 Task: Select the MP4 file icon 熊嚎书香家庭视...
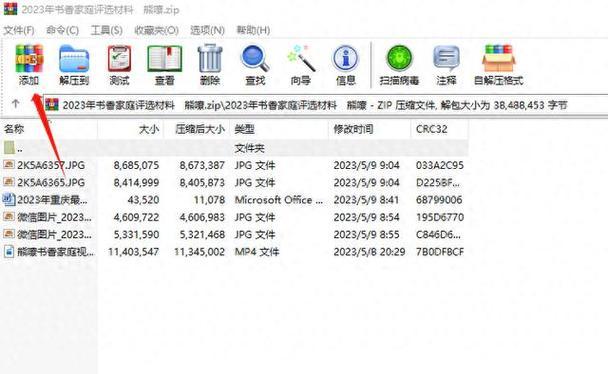(x=9, y=252)
